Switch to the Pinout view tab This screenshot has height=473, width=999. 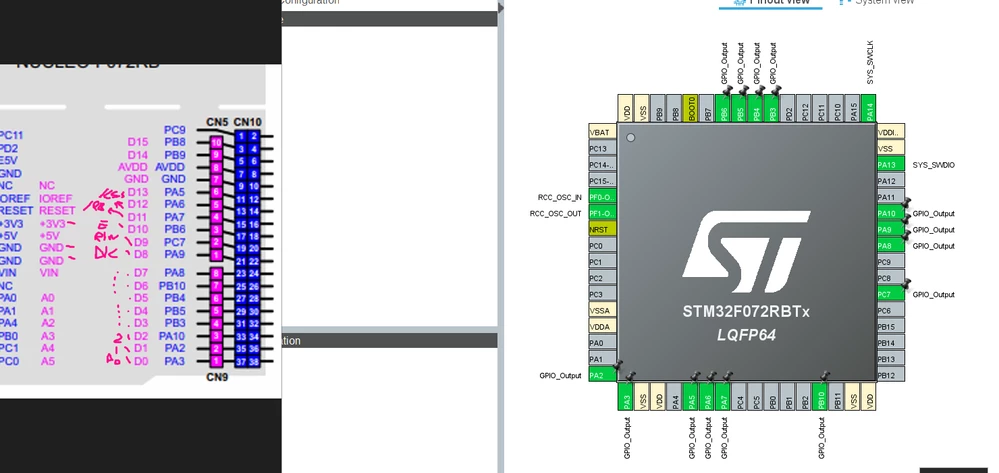click(x=770, y=2)
